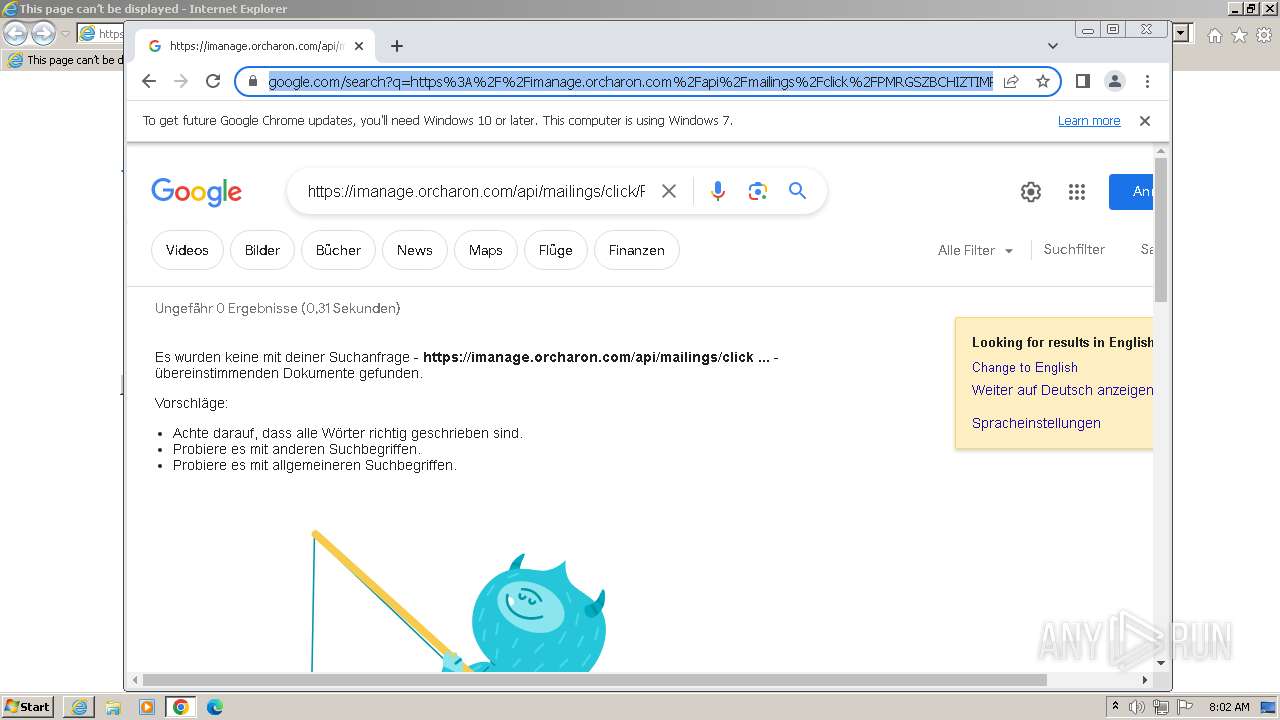Close the imanage.orcharon.com tab

point(359,46)
